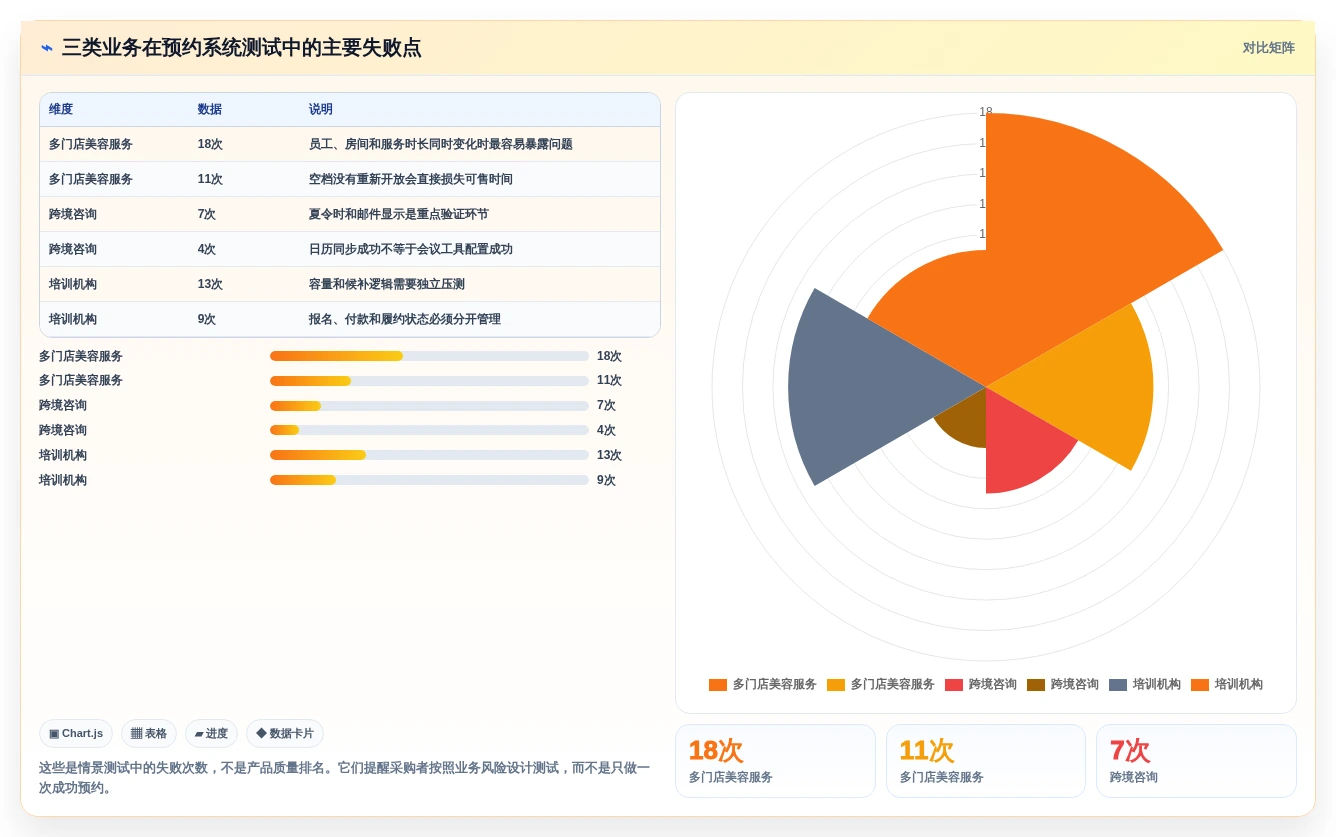Click the 数据 column header

click(x=210, y=109)
